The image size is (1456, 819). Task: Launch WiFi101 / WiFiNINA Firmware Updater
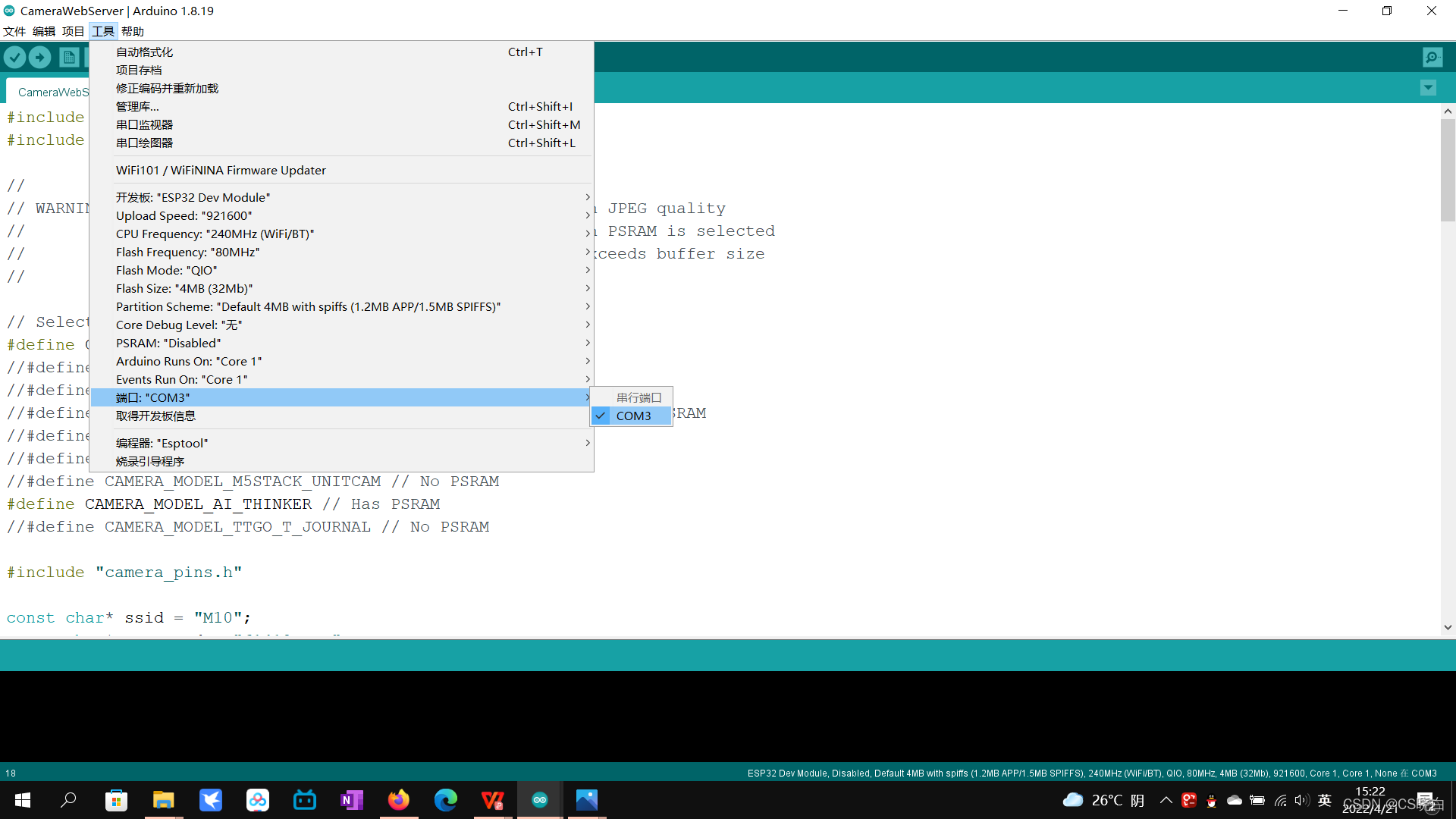(341, 170)
